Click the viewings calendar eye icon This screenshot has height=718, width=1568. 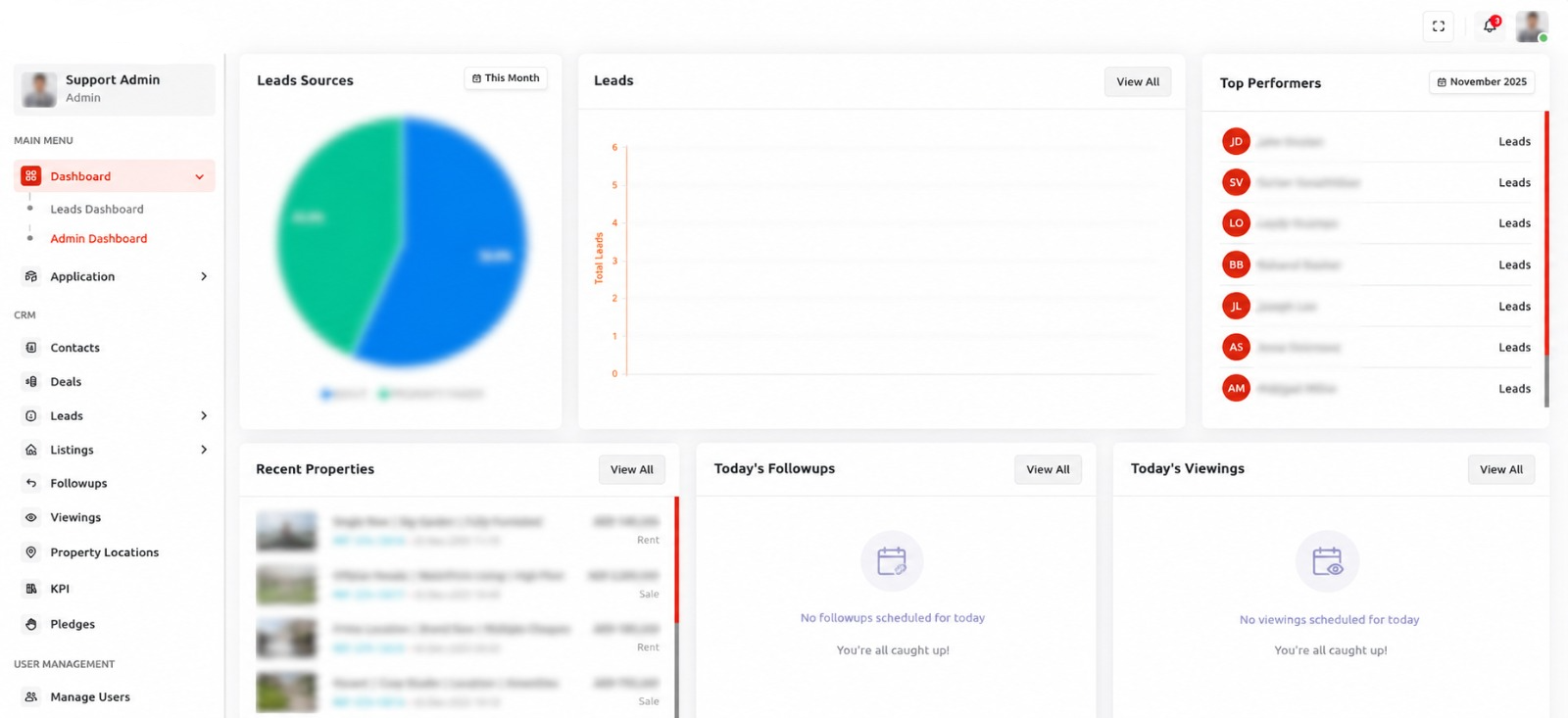click(1328, 561)
